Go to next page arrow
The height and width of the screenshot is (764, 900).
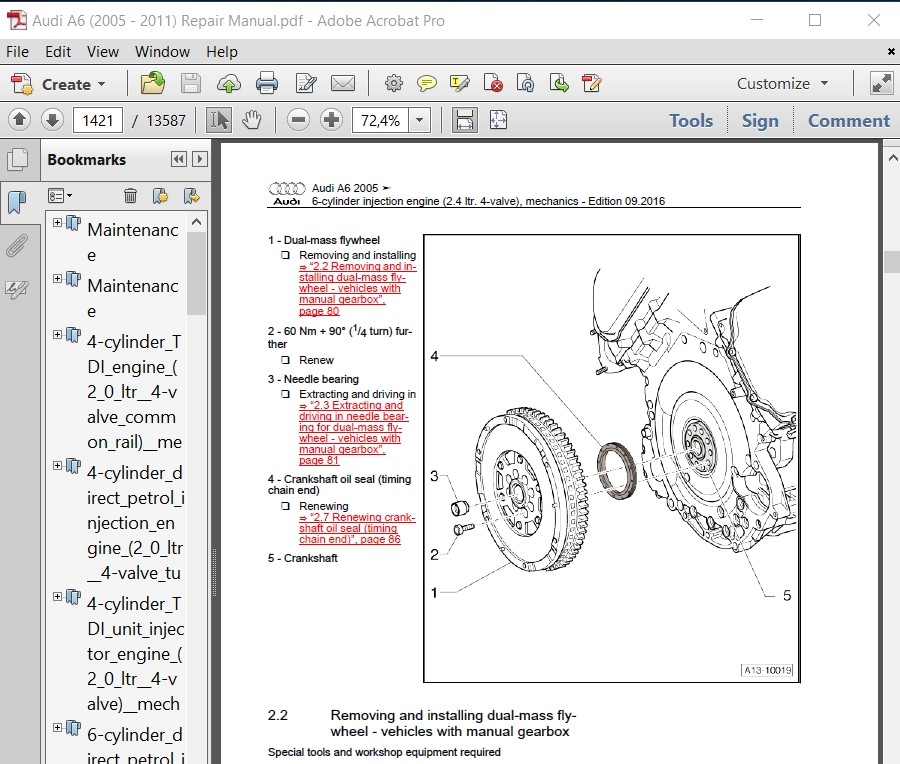52,121
